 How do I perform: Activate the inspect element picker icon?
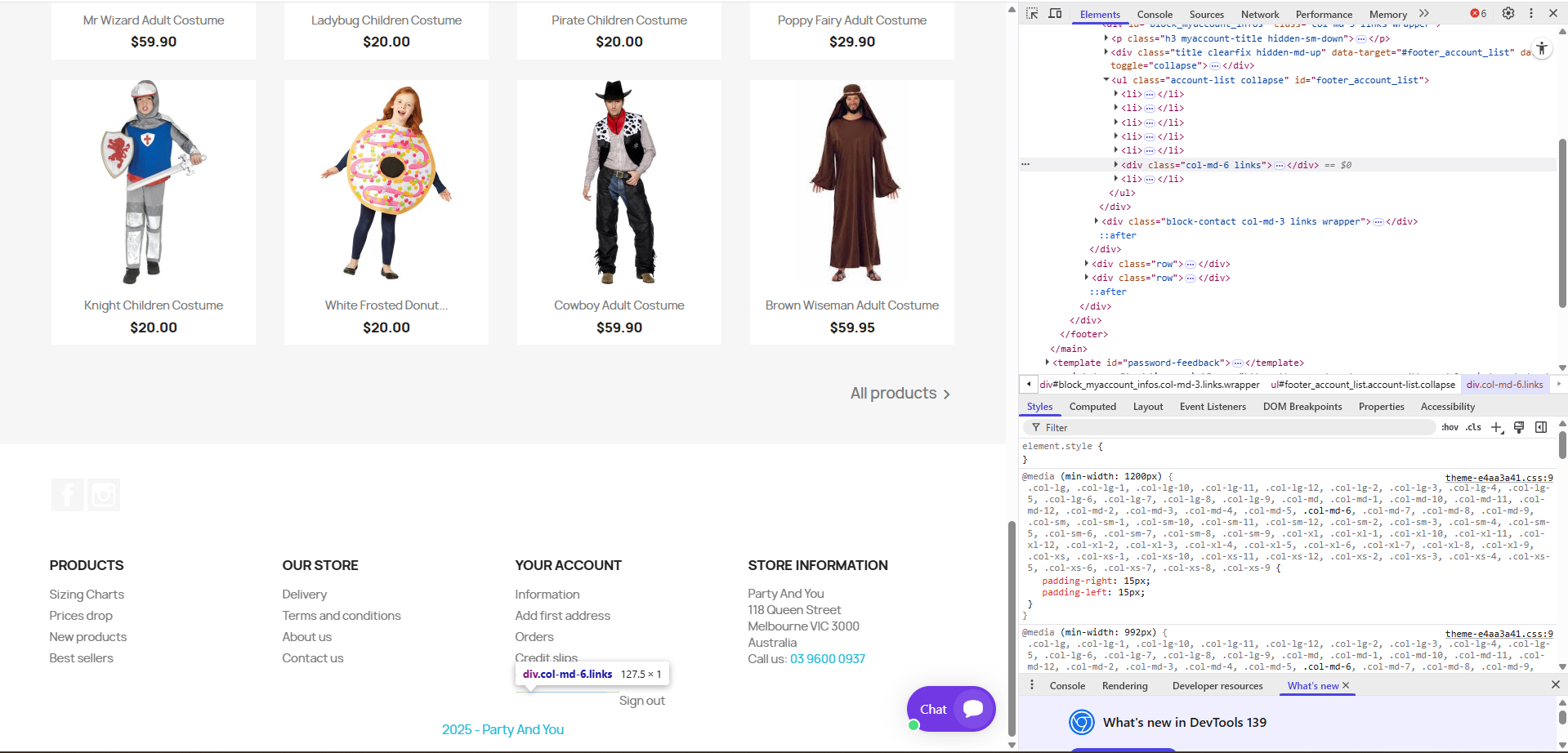point(1032,13)
